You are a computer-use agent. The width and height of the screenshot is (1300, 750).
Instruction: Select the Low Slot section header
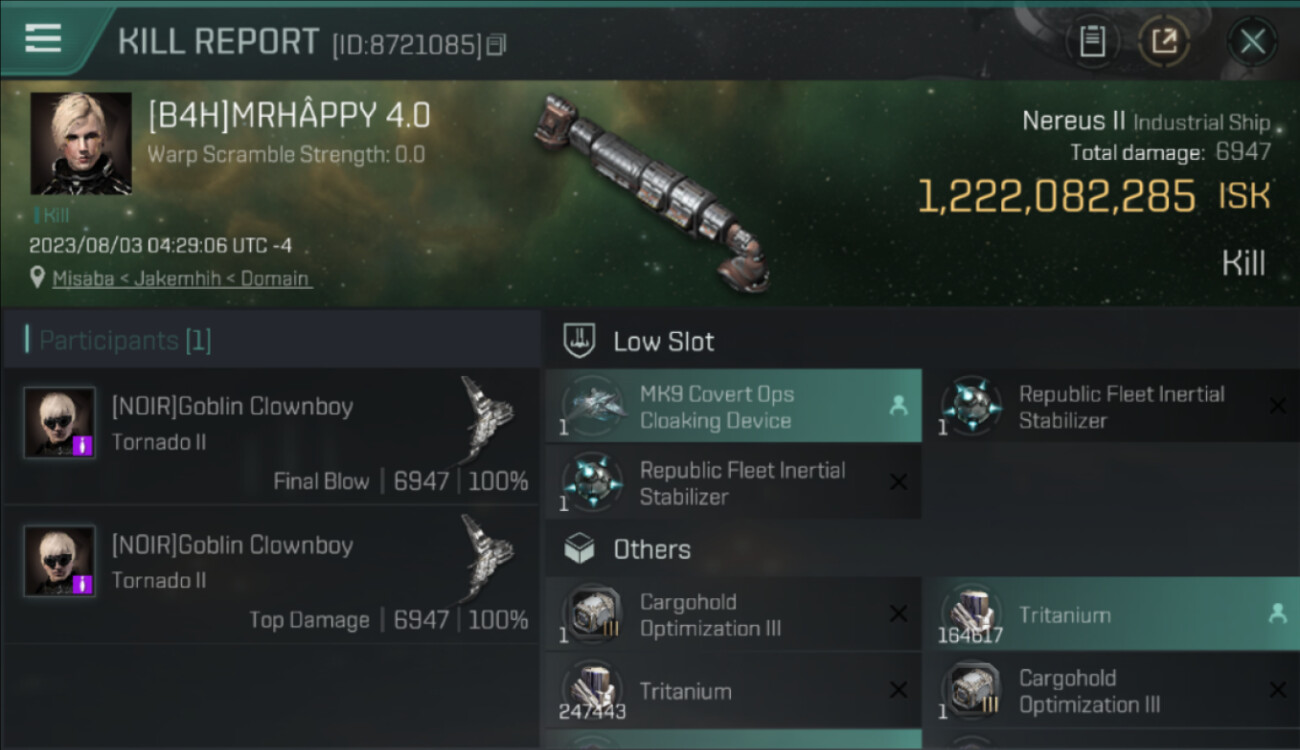click(x=663, y=342)
